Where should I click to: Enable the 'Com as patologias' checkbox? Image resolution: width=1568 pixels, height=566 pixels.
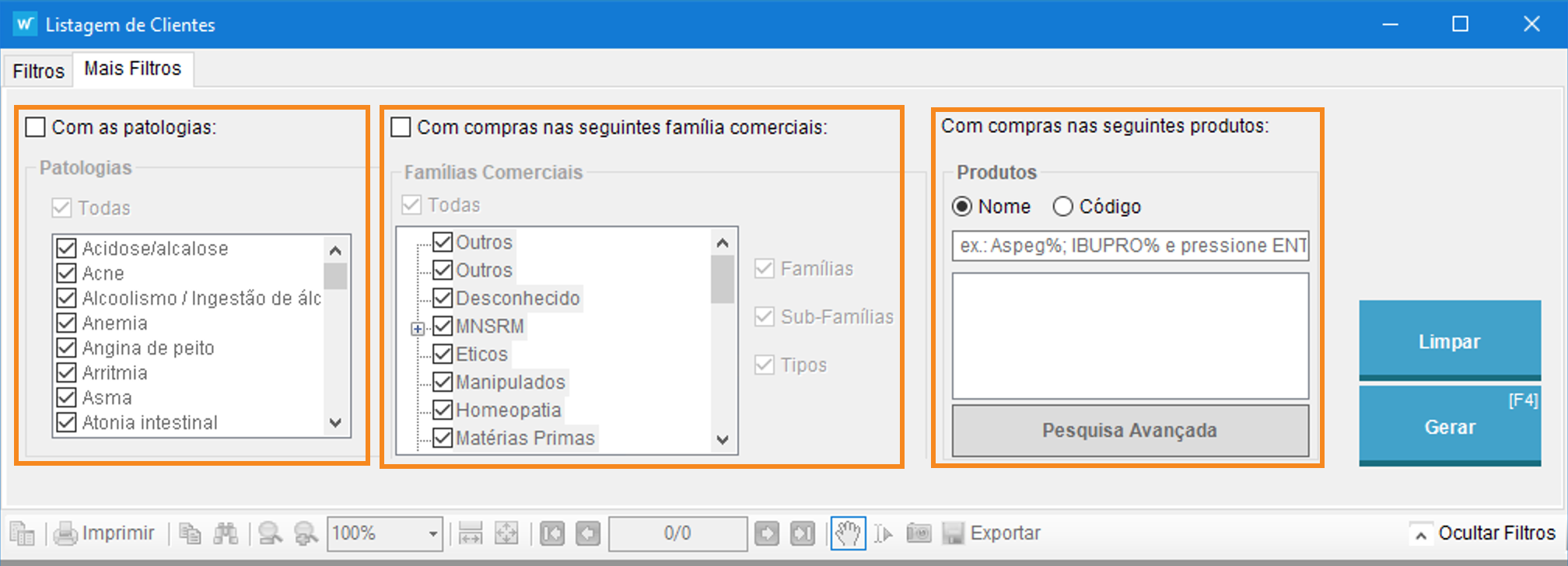pos(36,127)
